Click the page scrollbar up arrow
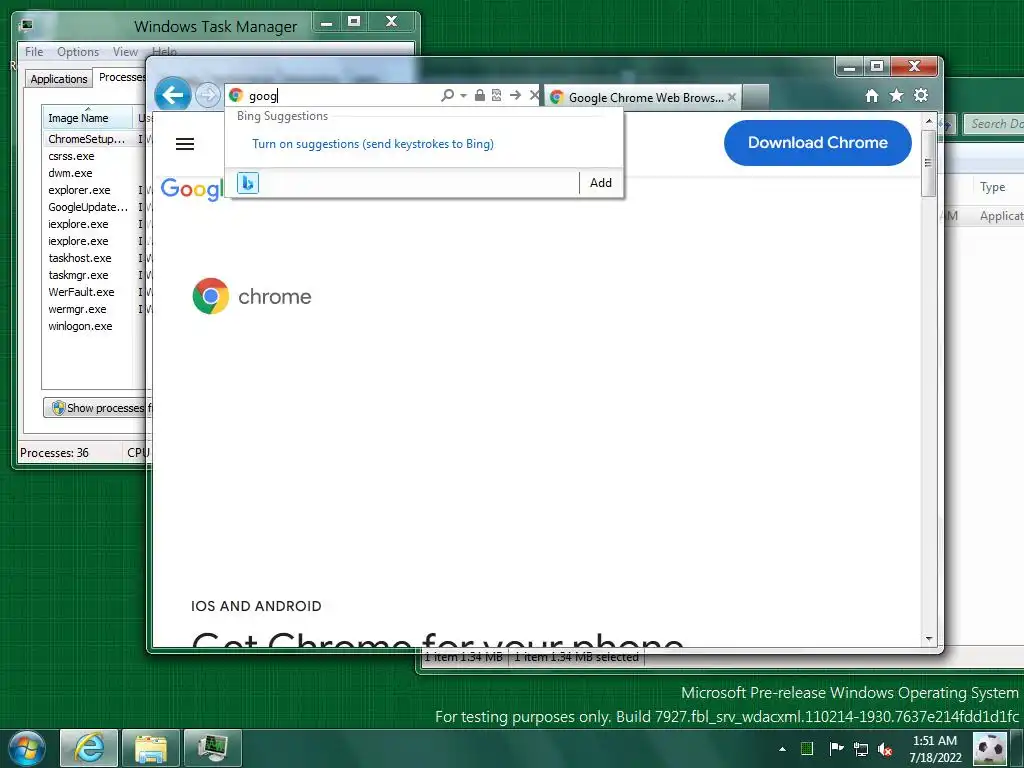Screen dimensions: 1024x768 click(x=929, y=121)
